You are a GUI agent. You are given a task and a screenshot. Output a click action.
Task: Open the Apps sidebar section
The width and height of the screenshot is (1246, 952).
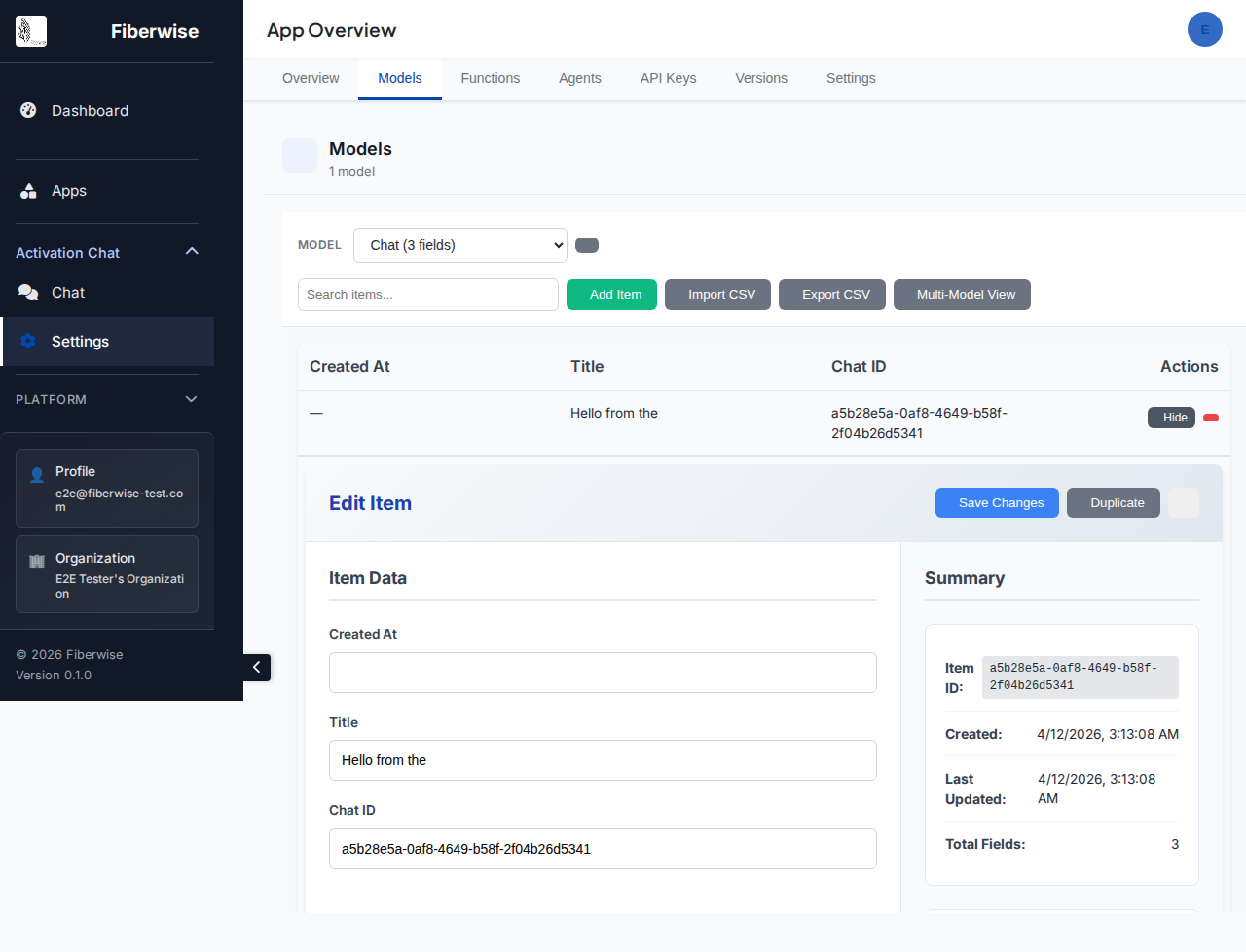click(x=69, y=191)
